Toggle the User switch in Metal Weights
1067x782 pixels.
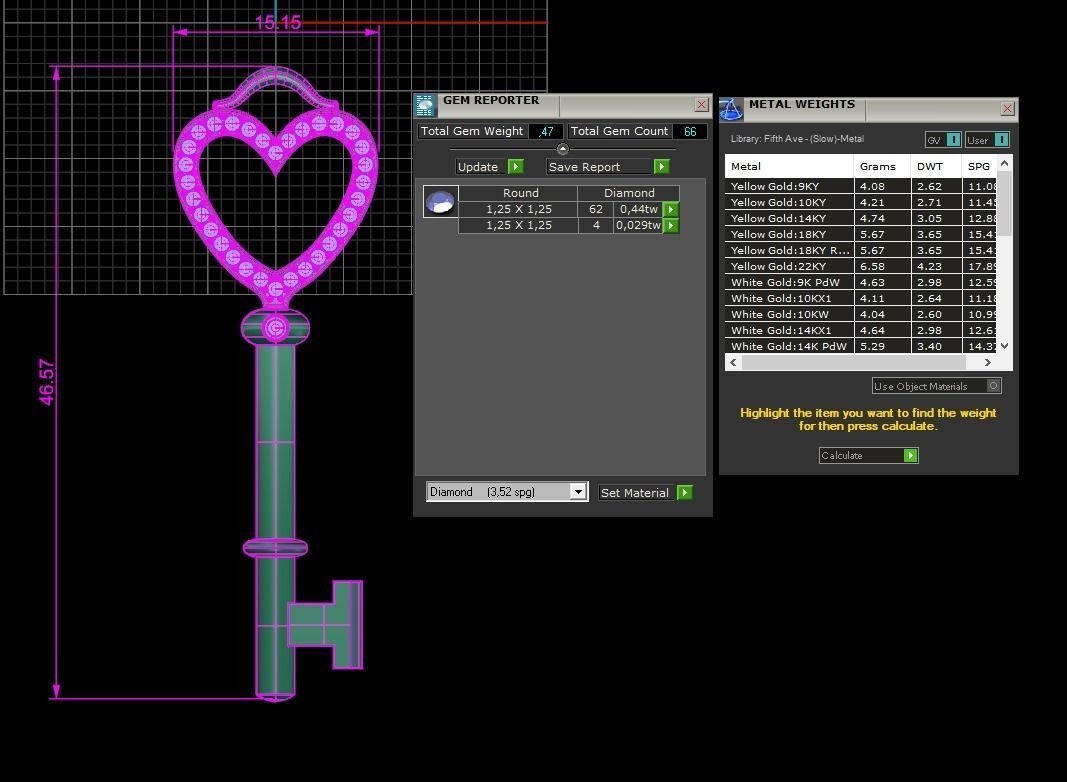(x=1001, y=140)
